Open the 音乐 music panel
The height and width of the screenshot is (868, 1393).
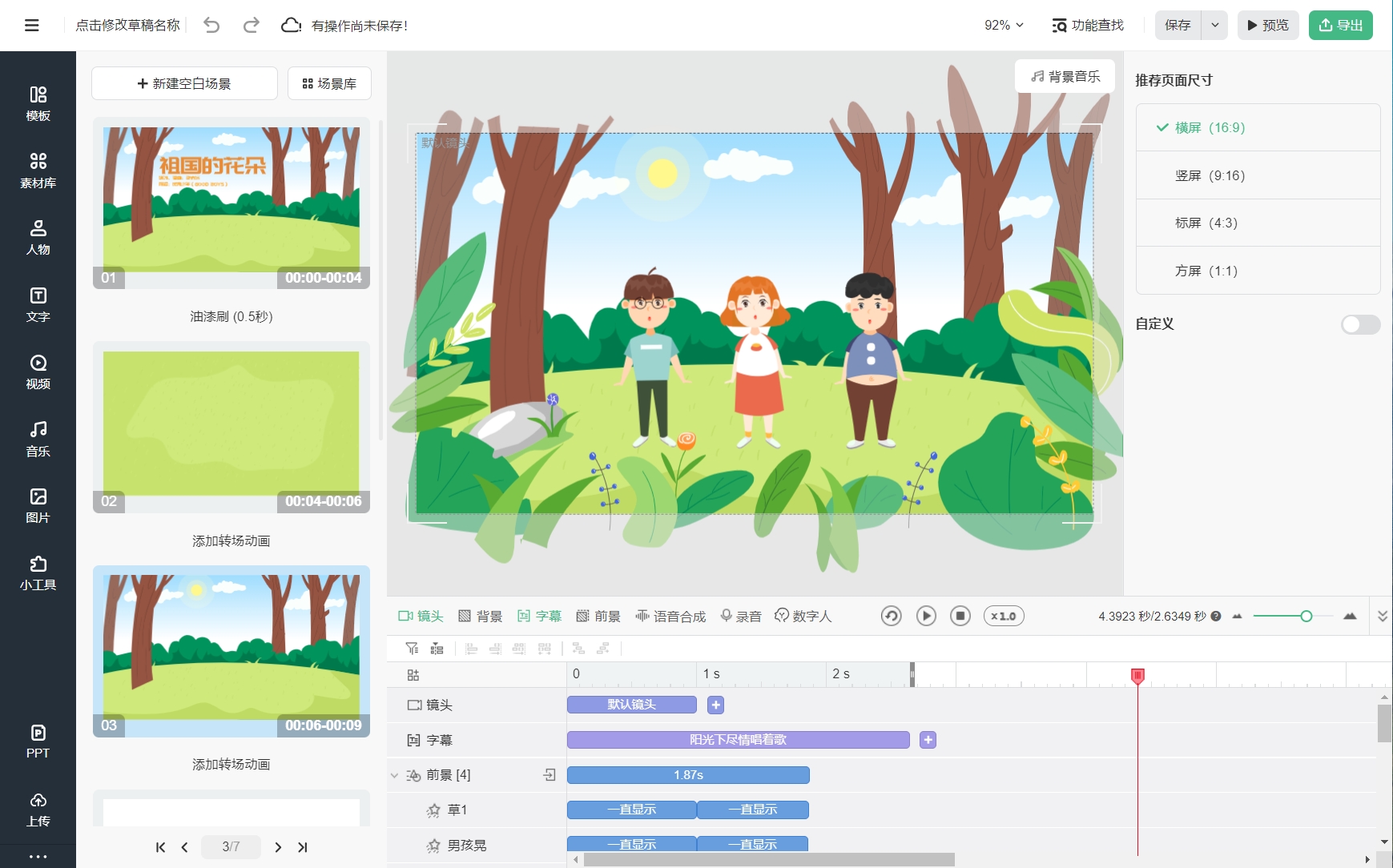pyautogui.click(x=38, y=439)
